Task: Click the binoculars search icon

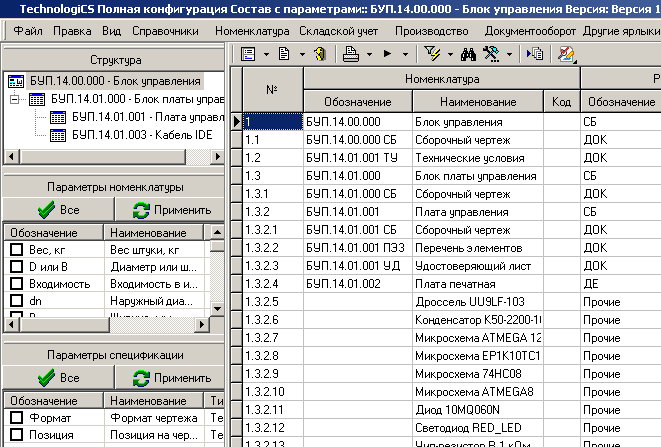Action: [x=467, y=53]
